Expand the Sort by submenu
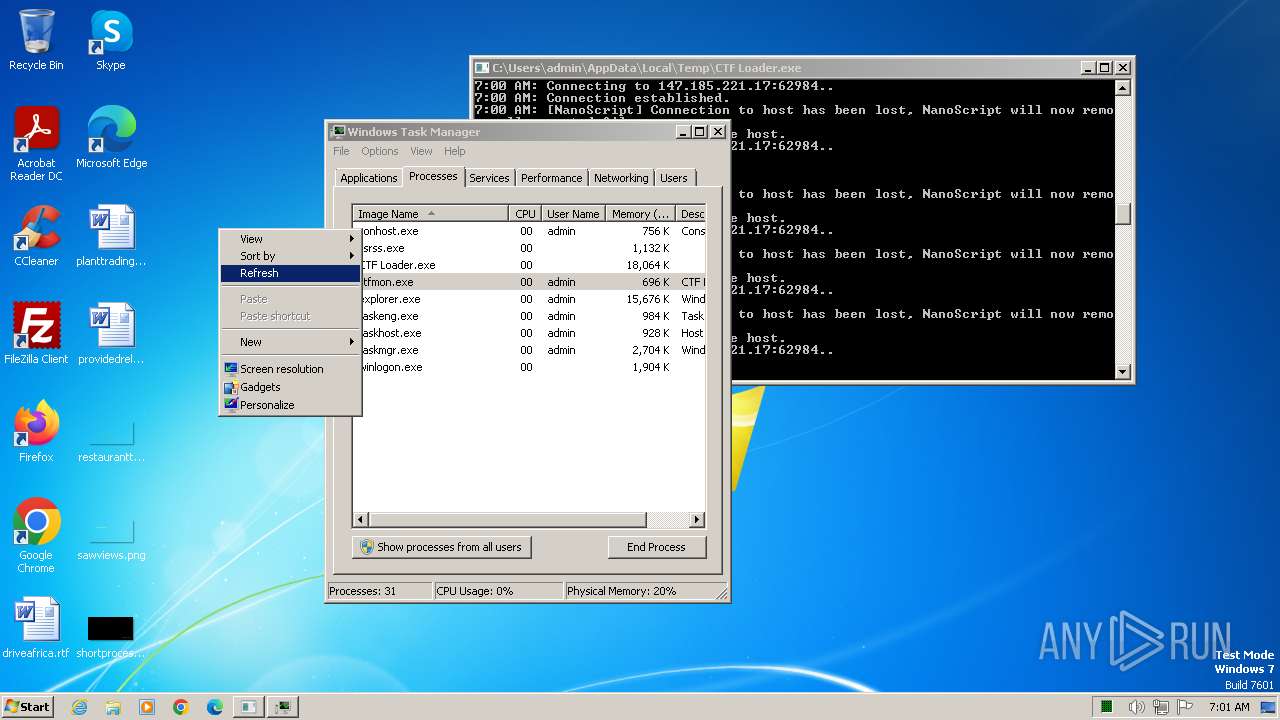This screenshot has height=720, width=1280. click(x=290, y=256)
